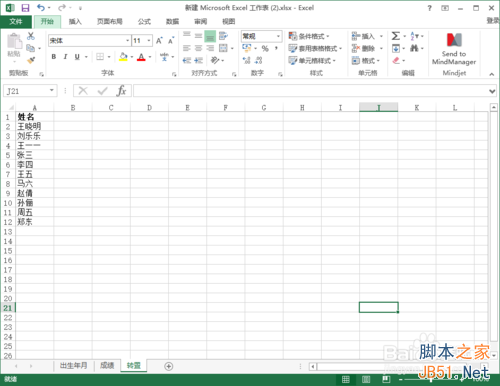Apply comma style number format

tap(276, 49)
